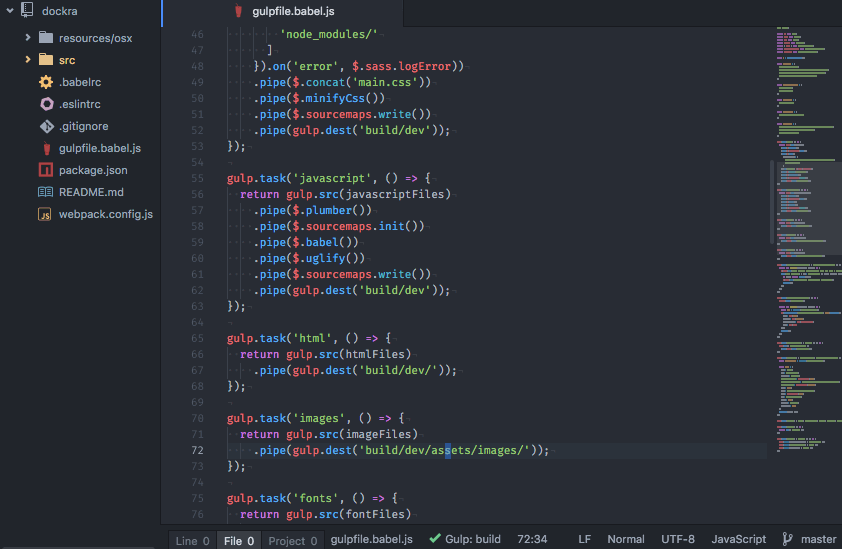The image size is (842, 549).
Task: Click the webpack.config.js JS icon
Action: pyautogui.click(x=45, y=214)
